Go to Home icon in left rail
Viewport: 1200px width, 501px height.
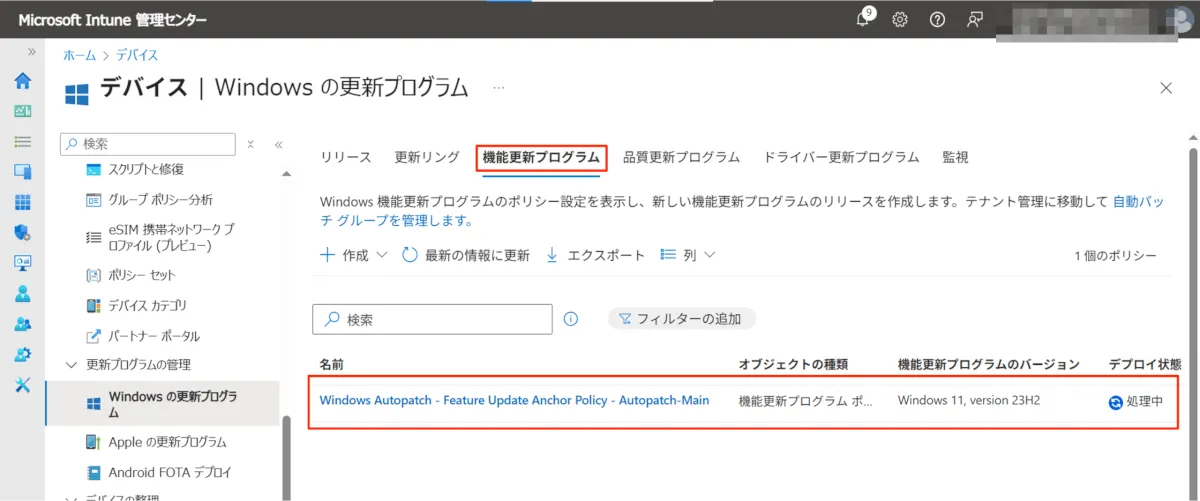pyautogui.click(x=22, y=81)
